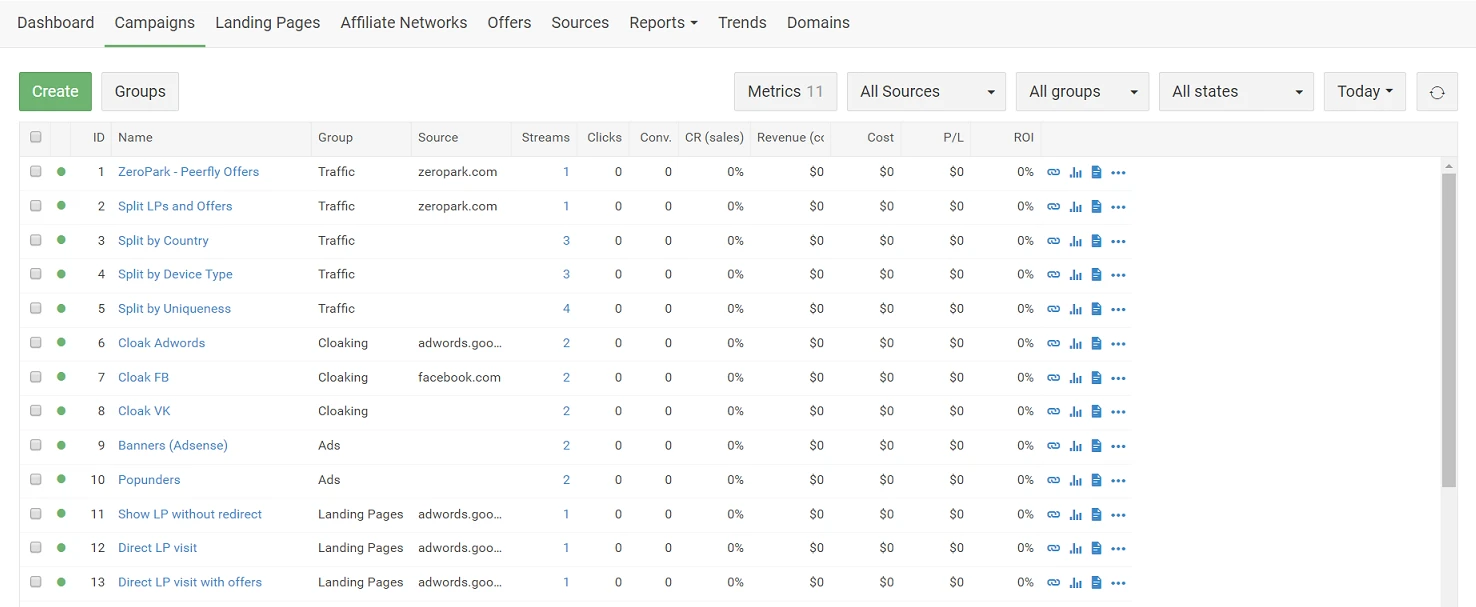Image resolution: width=1476 pixels, height=607 pixels.
Task: Open chart icon for Split by Uniqueness
Action: click(1075, 309)
